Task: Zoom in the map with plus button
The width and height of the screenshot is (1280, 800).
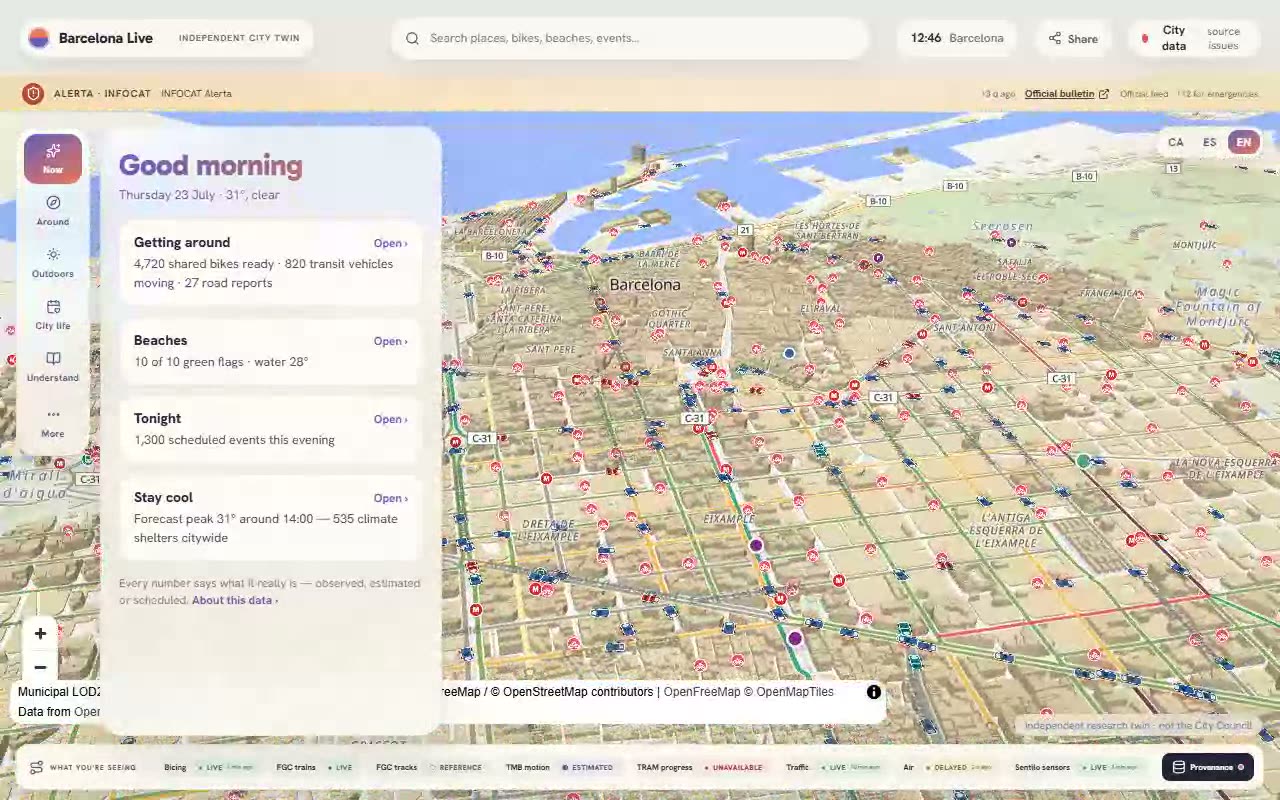Action: [40, 633]
